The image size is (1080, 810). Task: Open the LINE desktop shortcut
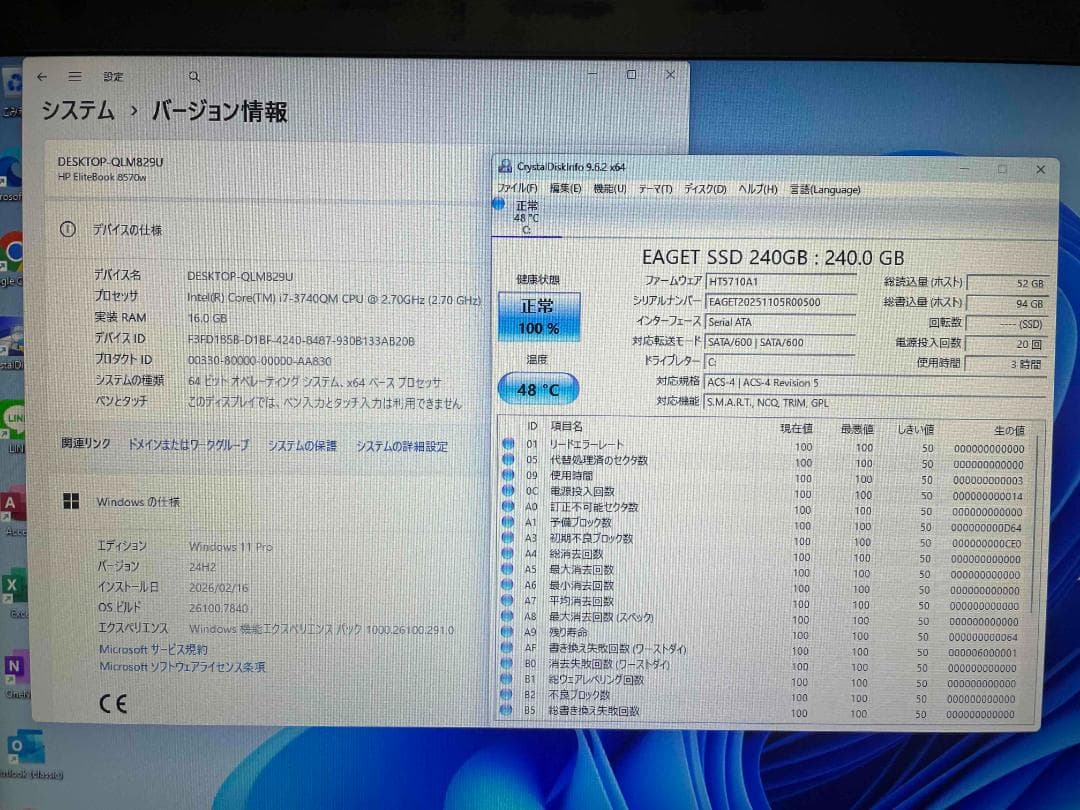14,427
